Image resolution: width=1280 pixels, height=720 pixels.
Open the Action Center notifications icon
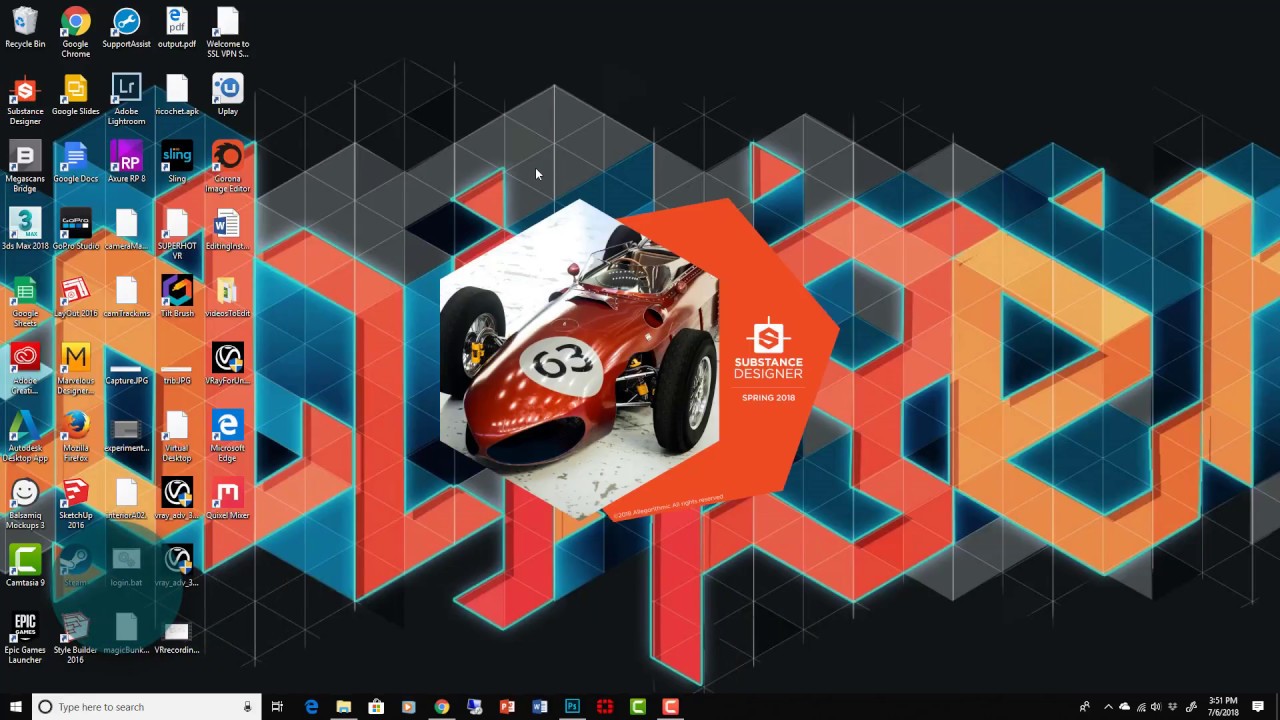tap(1258, 707)
